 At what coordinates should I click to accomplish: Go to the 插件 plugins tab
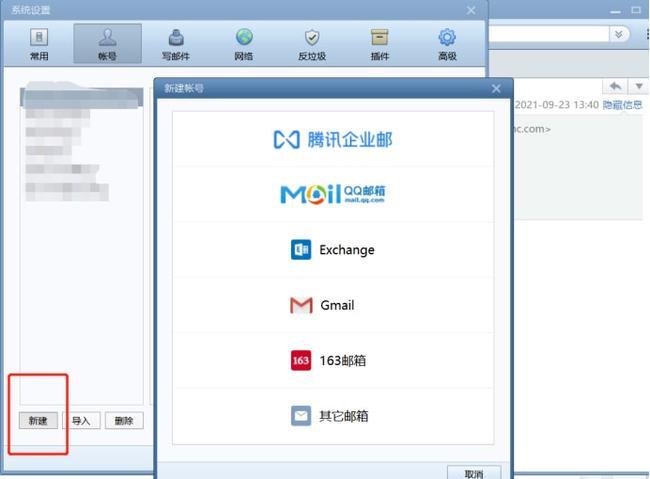[x=380, y=44]
